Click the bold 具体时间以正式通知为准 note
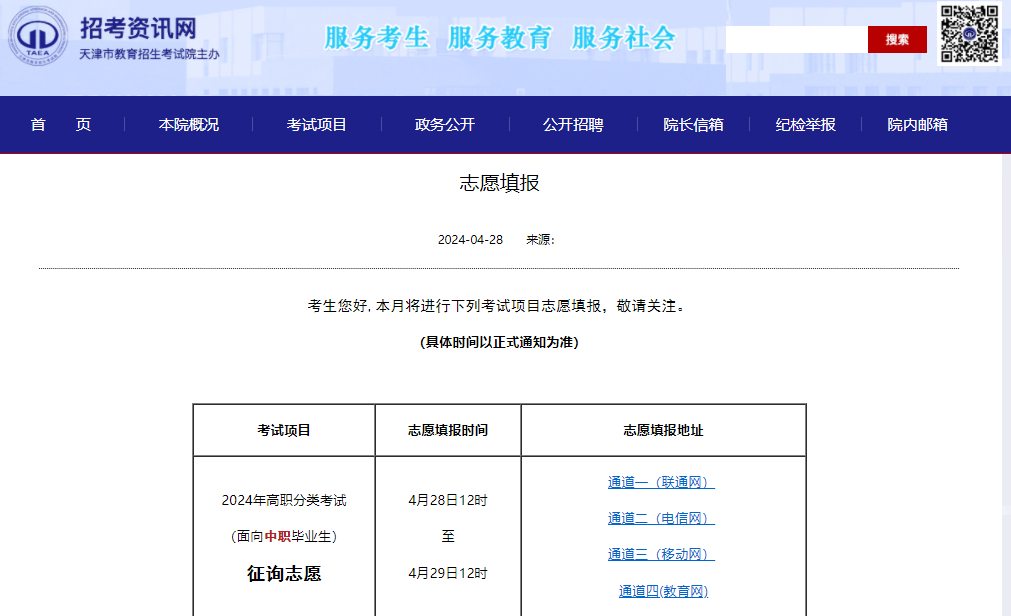This screenshot has width=1011, height=616. click(499, 342)
